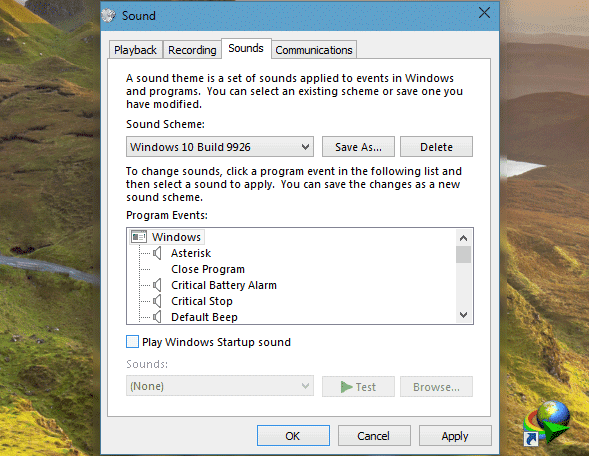589x456 pixels.
Task: Click the Program Events scroll up arrow
Action: coord(463,238)
